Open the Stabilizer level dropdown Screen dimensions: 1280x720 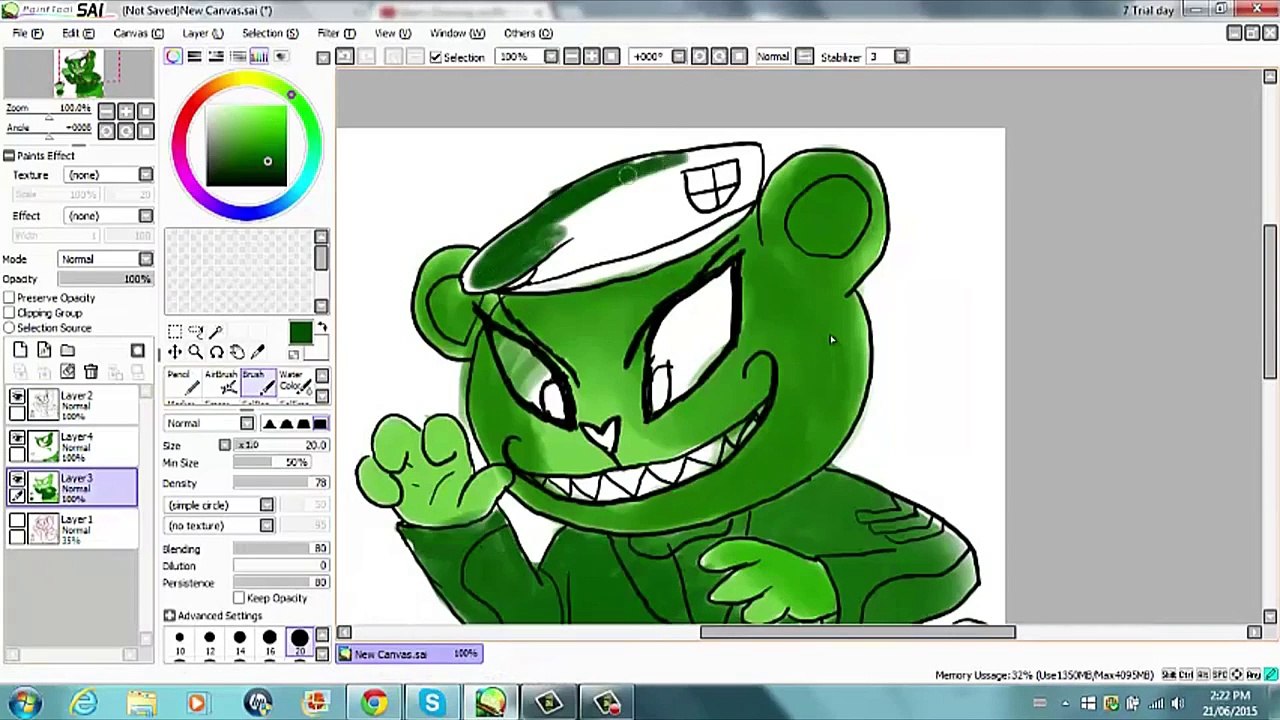pos(901,57)
